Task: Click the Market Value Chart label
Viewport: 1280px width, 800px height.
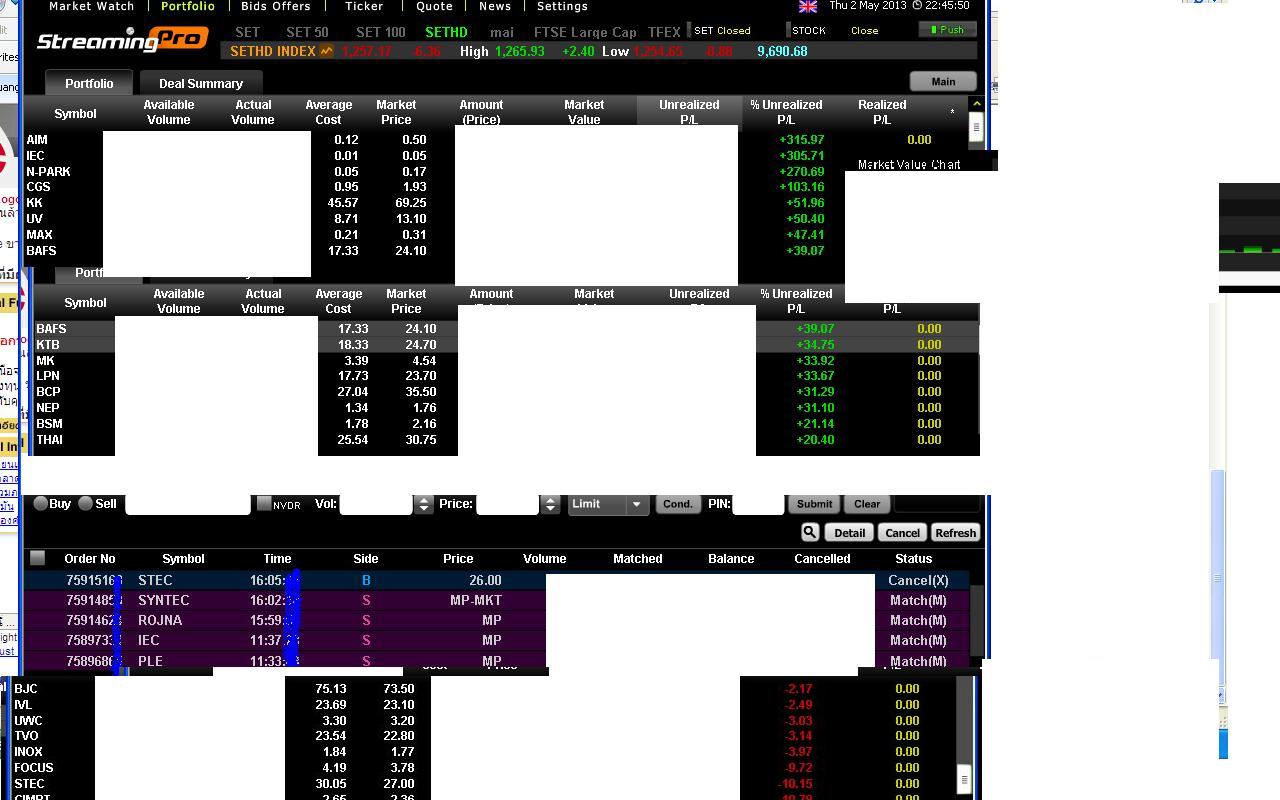Action: [909, 164]
